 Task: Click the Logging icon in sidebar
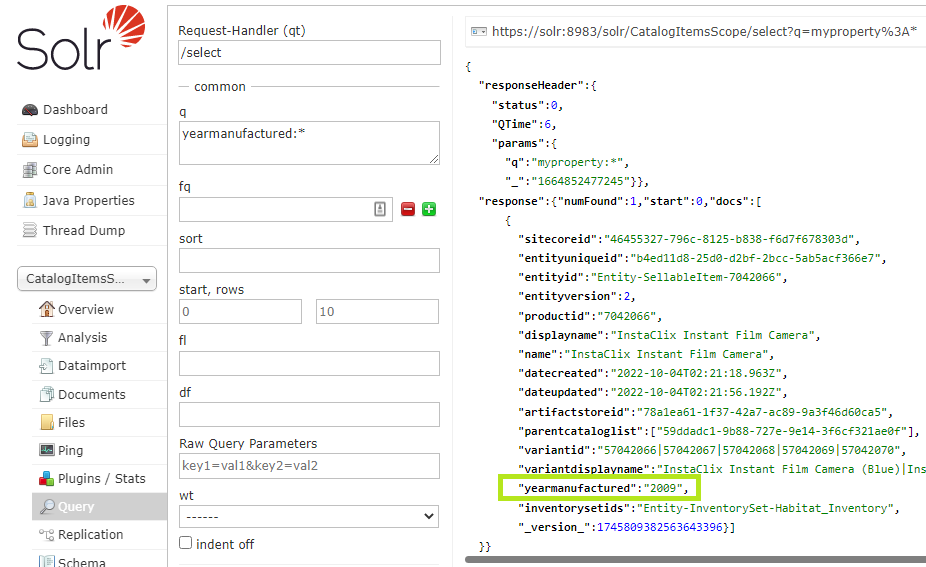[30, 140]
